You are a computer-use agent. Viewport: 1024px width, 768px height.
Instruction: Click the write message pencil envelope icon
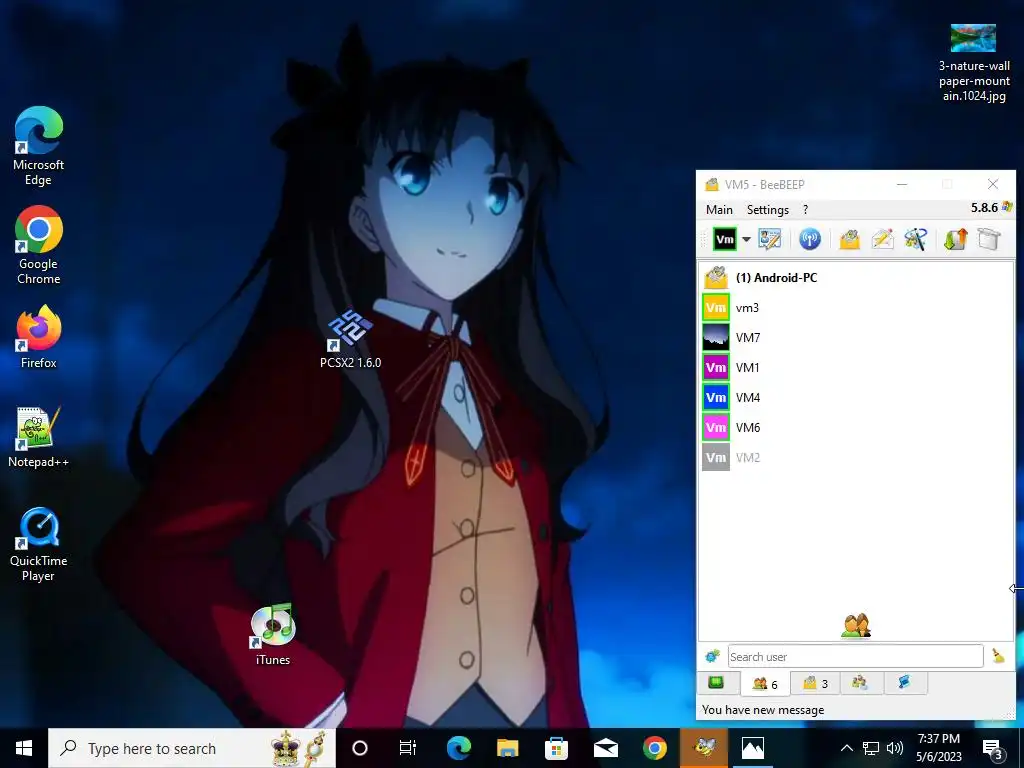[882, 239]
